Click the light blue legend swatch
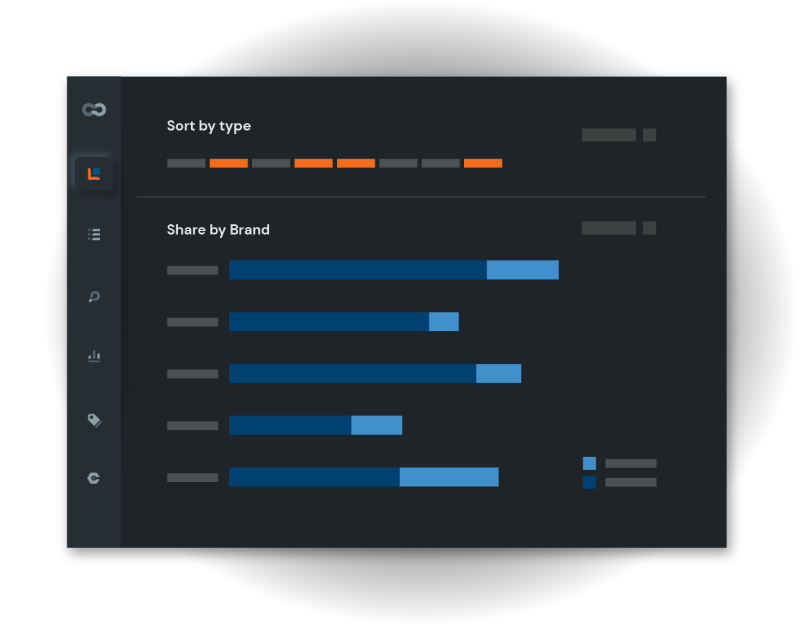 coord(589,463)
